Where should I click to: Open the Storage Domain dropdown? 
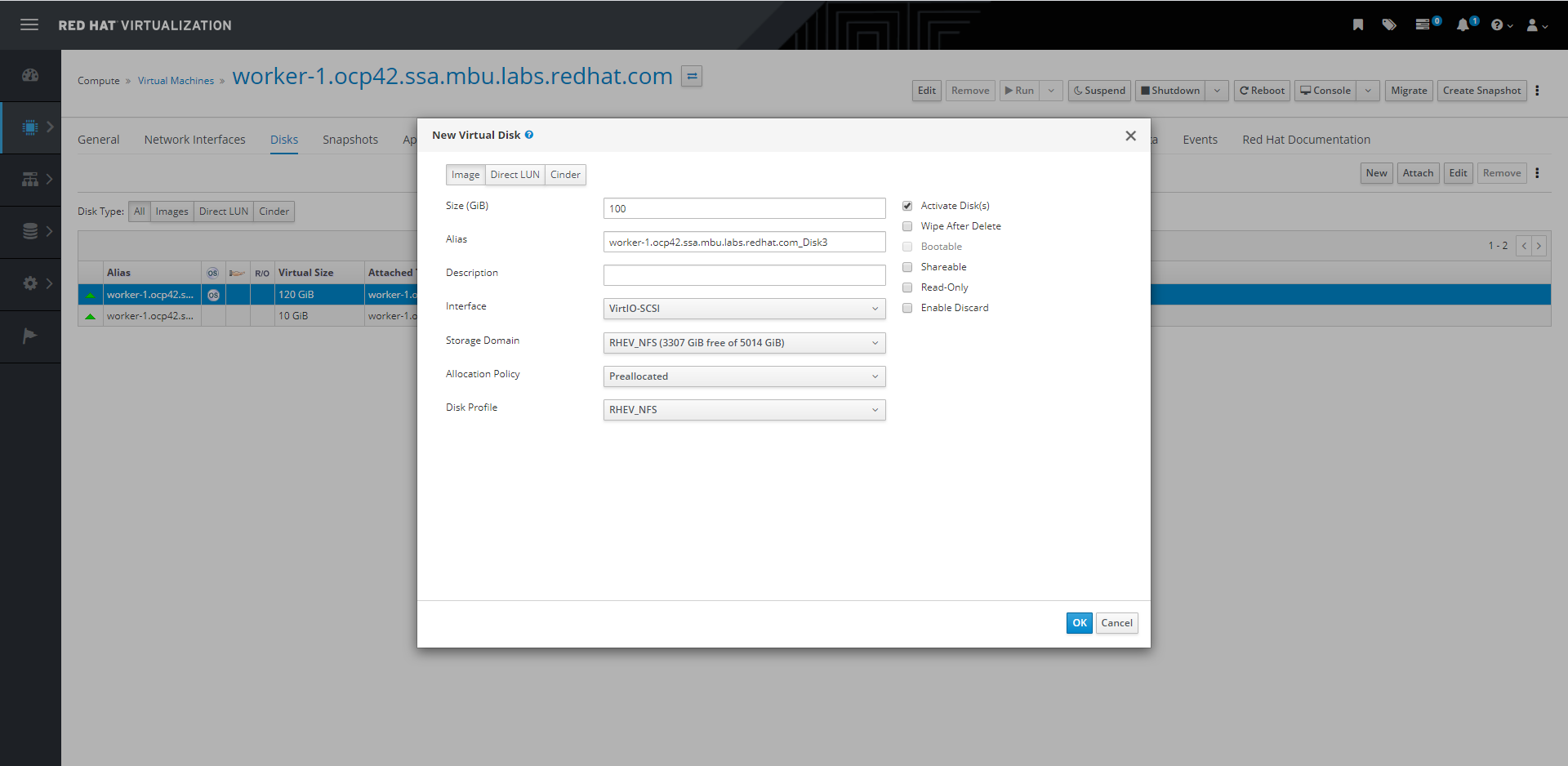[x=744, y=343]
